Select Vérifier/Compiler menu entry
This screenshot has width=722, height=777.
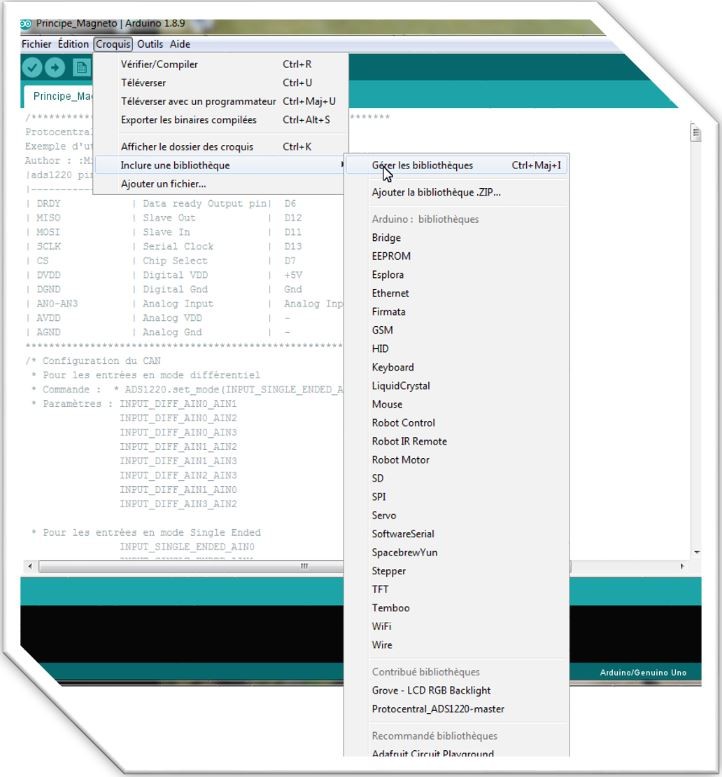[x=159, y=64]
